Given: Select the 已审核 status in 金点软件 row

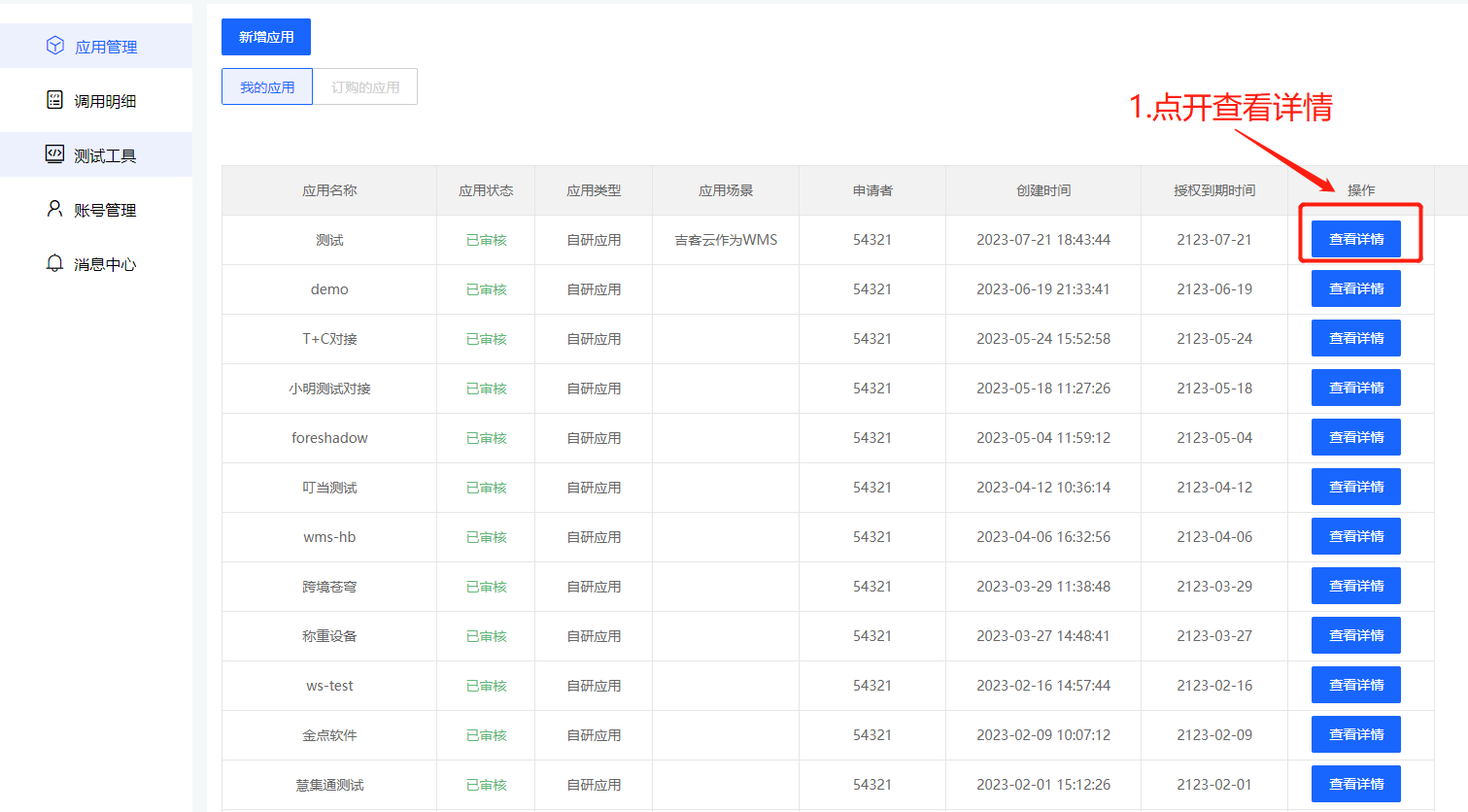Looking at the screenshot, I should point(486,735).
